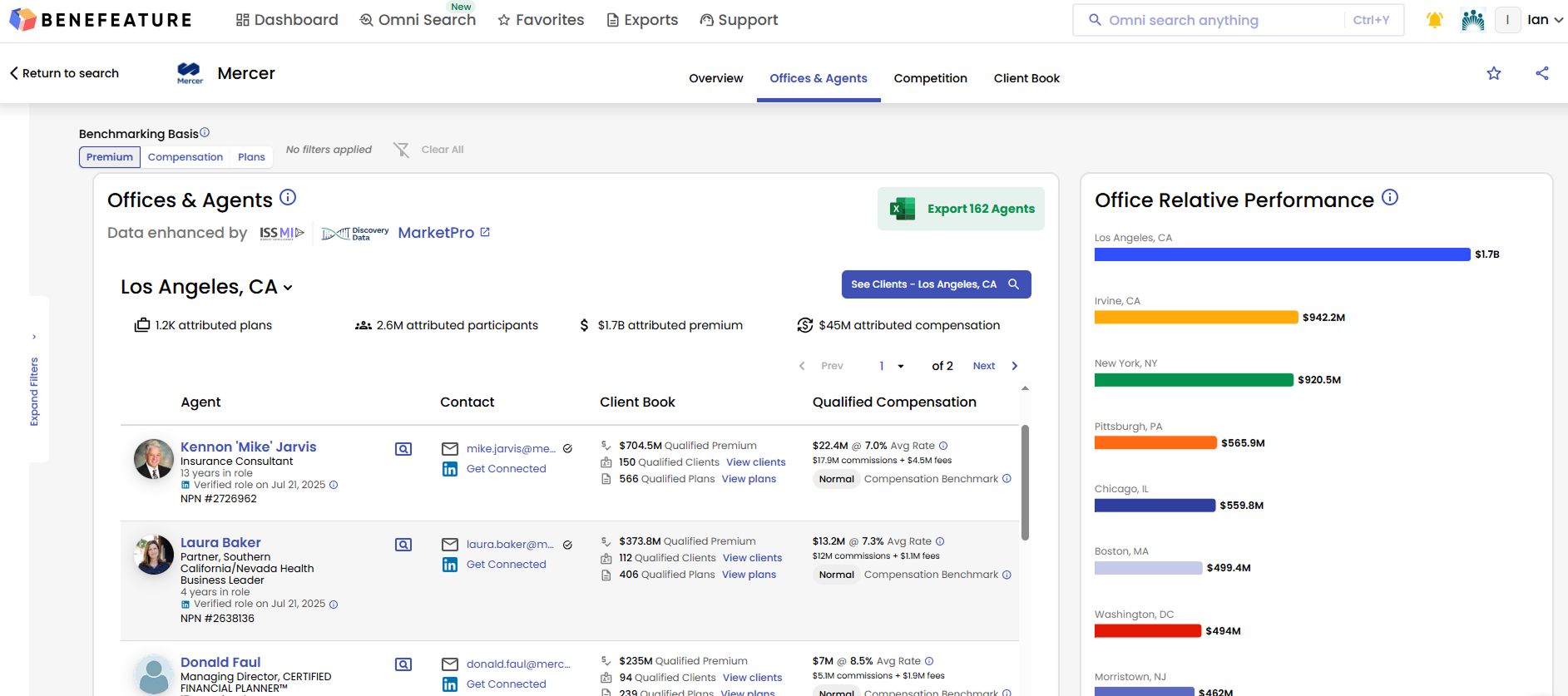Click Export 162 Agents button
The width and height of the screenshot is (1568, 696).
[x=961, y=209]
